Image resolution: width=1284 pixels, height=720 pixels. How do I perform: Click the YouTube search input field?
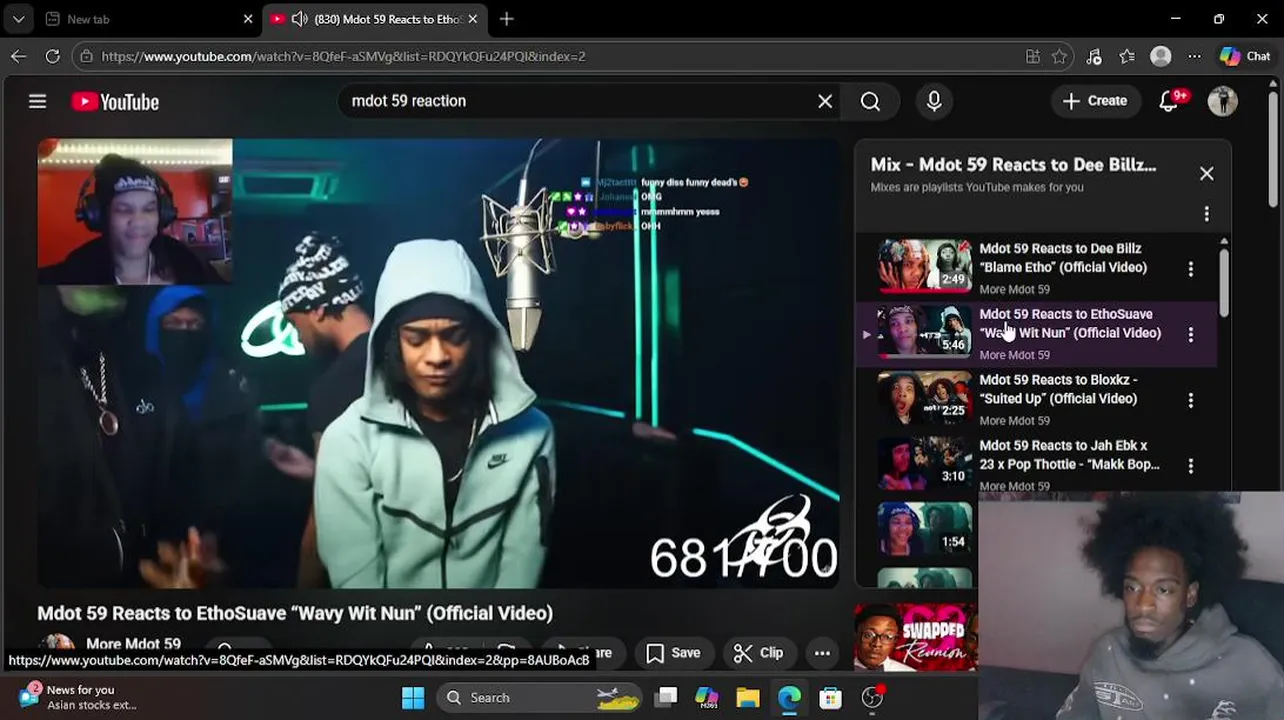tap(580, 101)
